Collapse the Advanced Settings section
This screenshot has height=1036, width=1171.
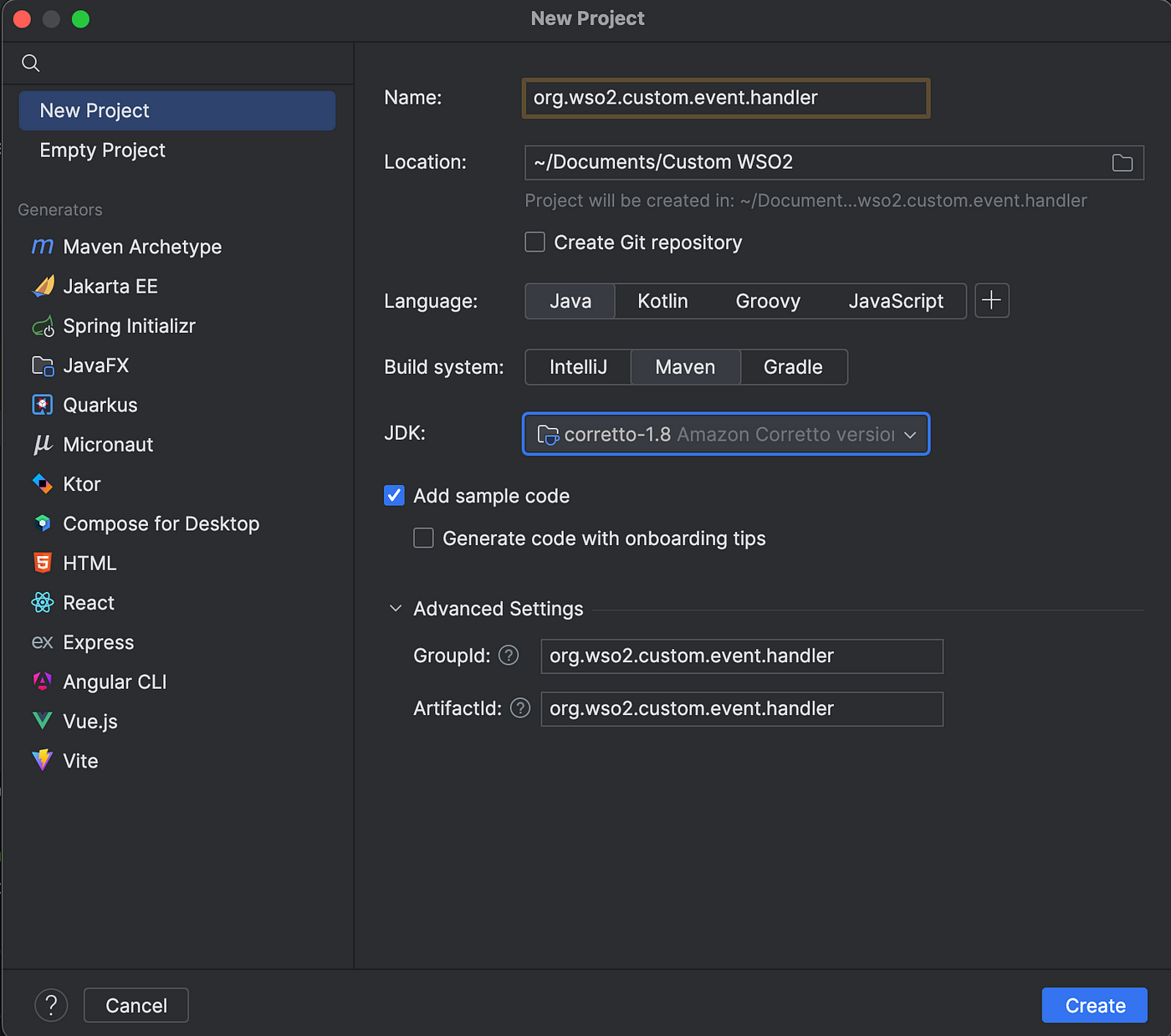coord(396,609)
